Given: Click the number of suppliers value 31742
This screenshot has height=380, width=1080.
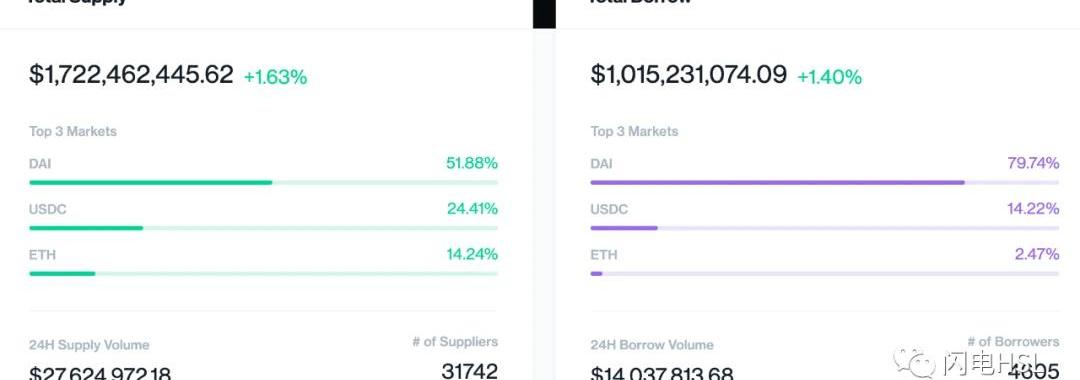Looking at the screenshot, I should pyautogui.click(x=470, y=371).
